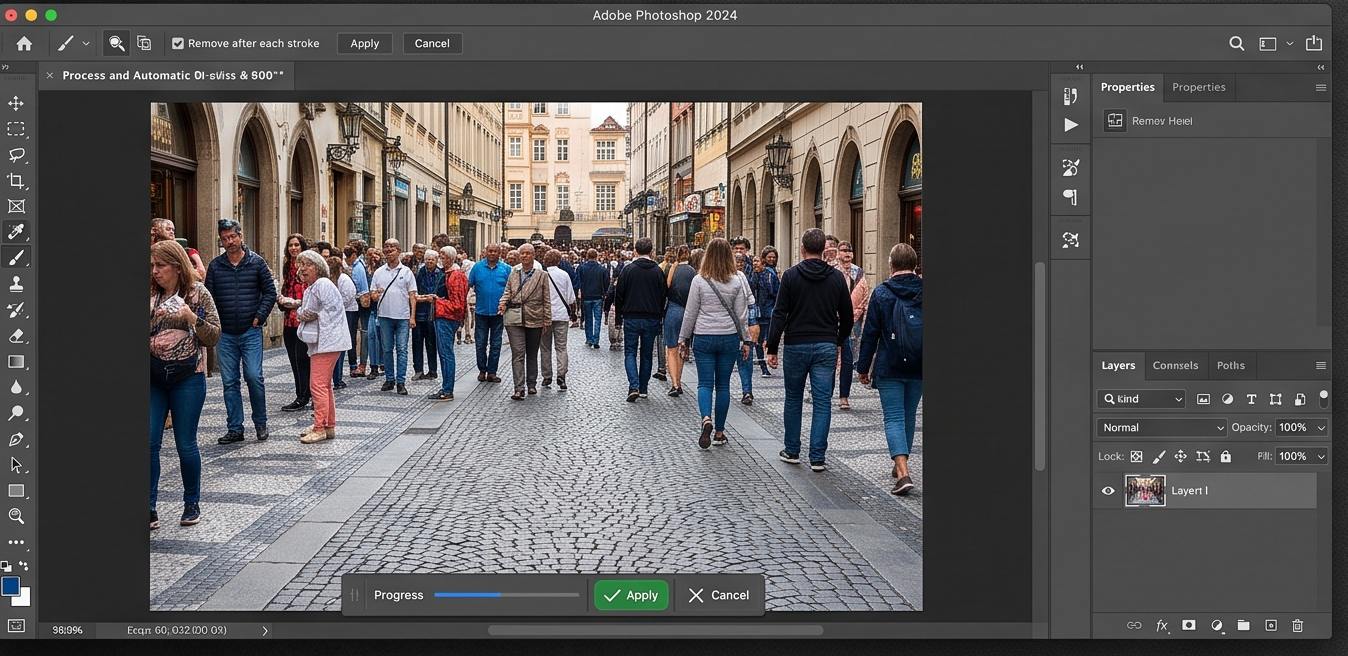Open the workspace switcher dropdown arrow
The width and height of the screenshot is (1348, 656).
[1289, 43]
